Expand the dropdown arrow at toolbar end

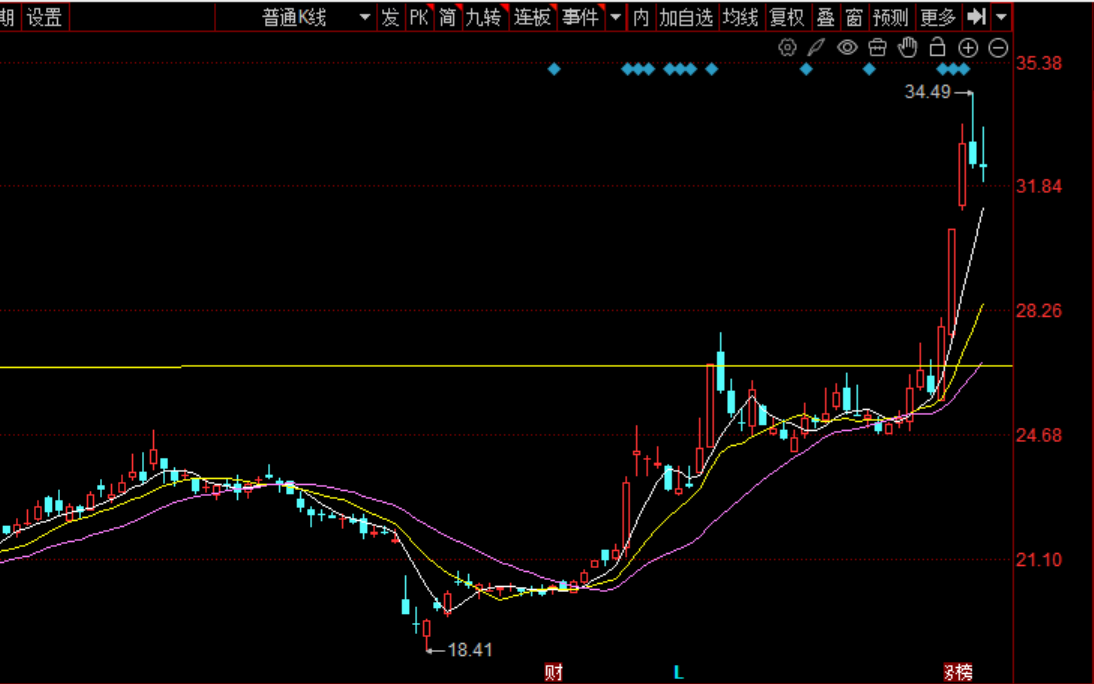click(x=1001, y=17)
